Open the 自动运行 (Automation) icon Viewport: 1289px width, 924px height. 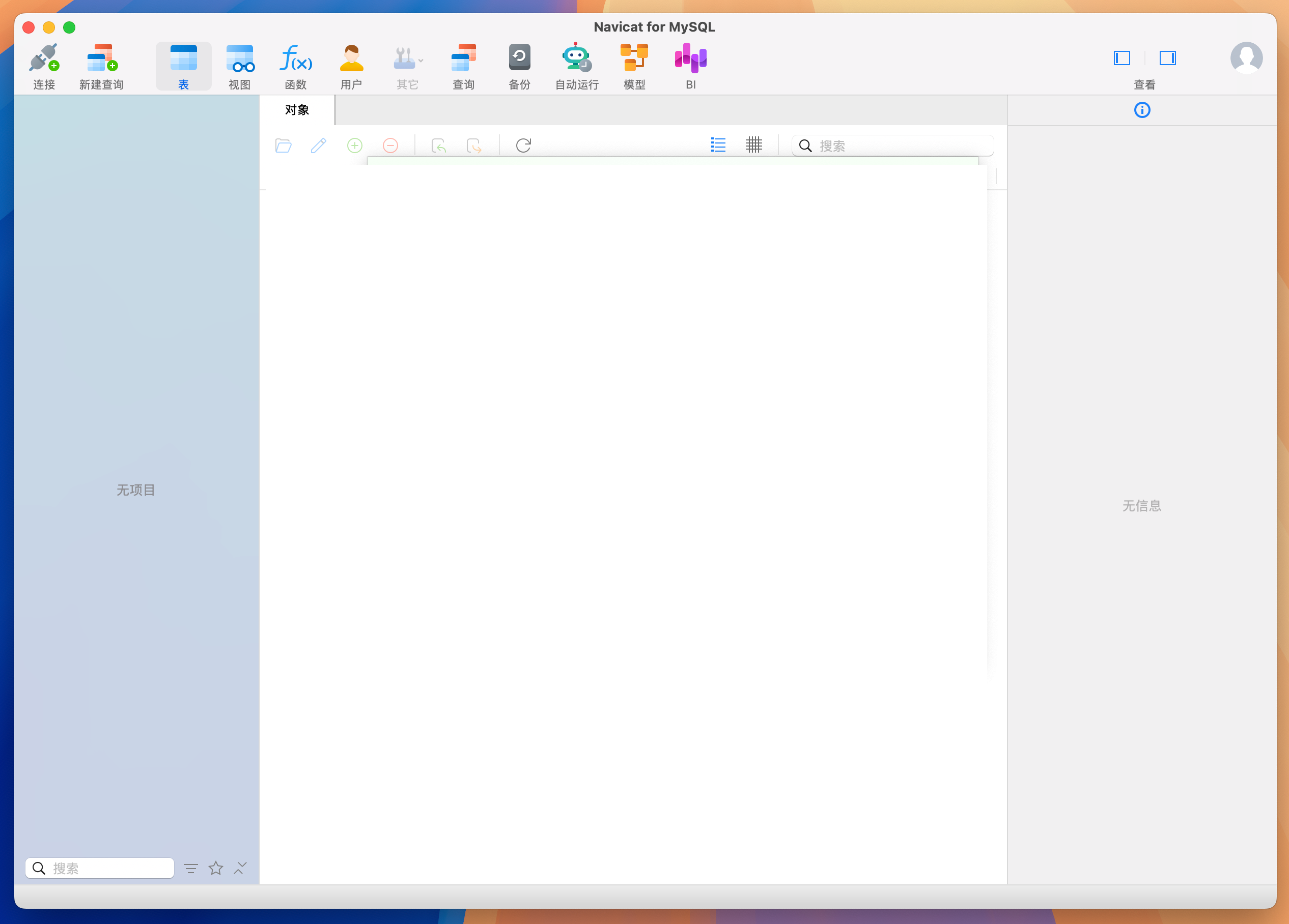pyautogui.click(x=577, y=67)
